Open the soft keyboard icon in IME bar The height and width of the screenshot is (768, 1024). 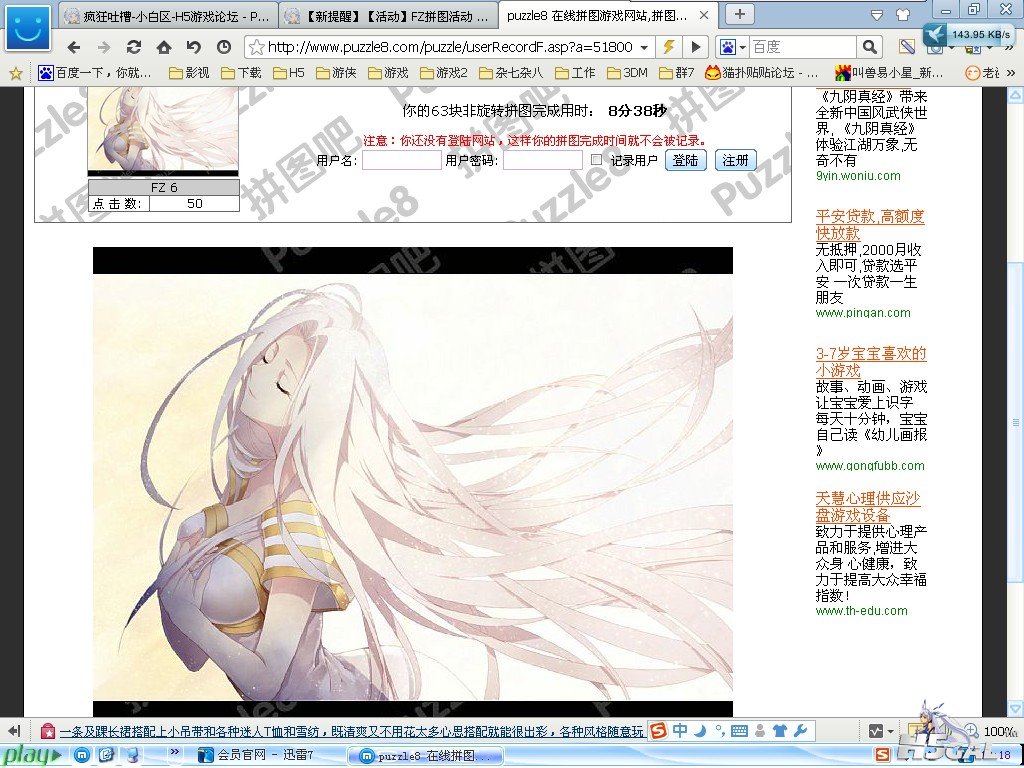(x=739, y=731)
